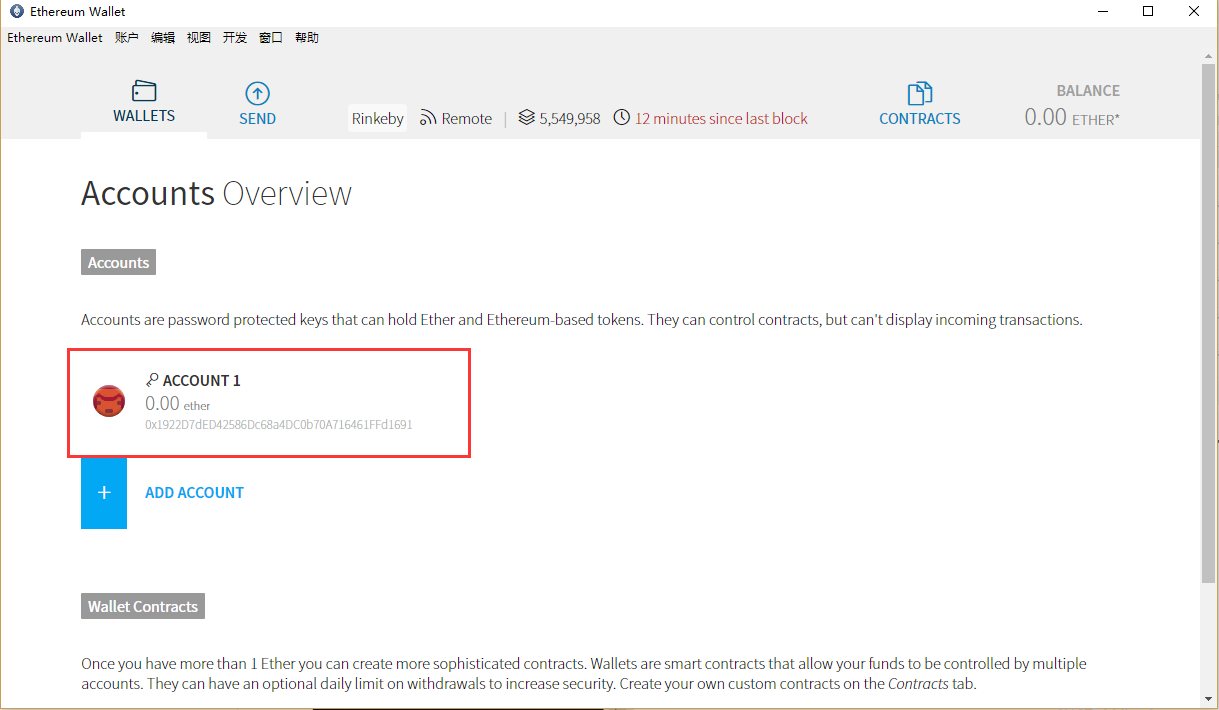Click the Remote connection signal icon

coord(428,118)
